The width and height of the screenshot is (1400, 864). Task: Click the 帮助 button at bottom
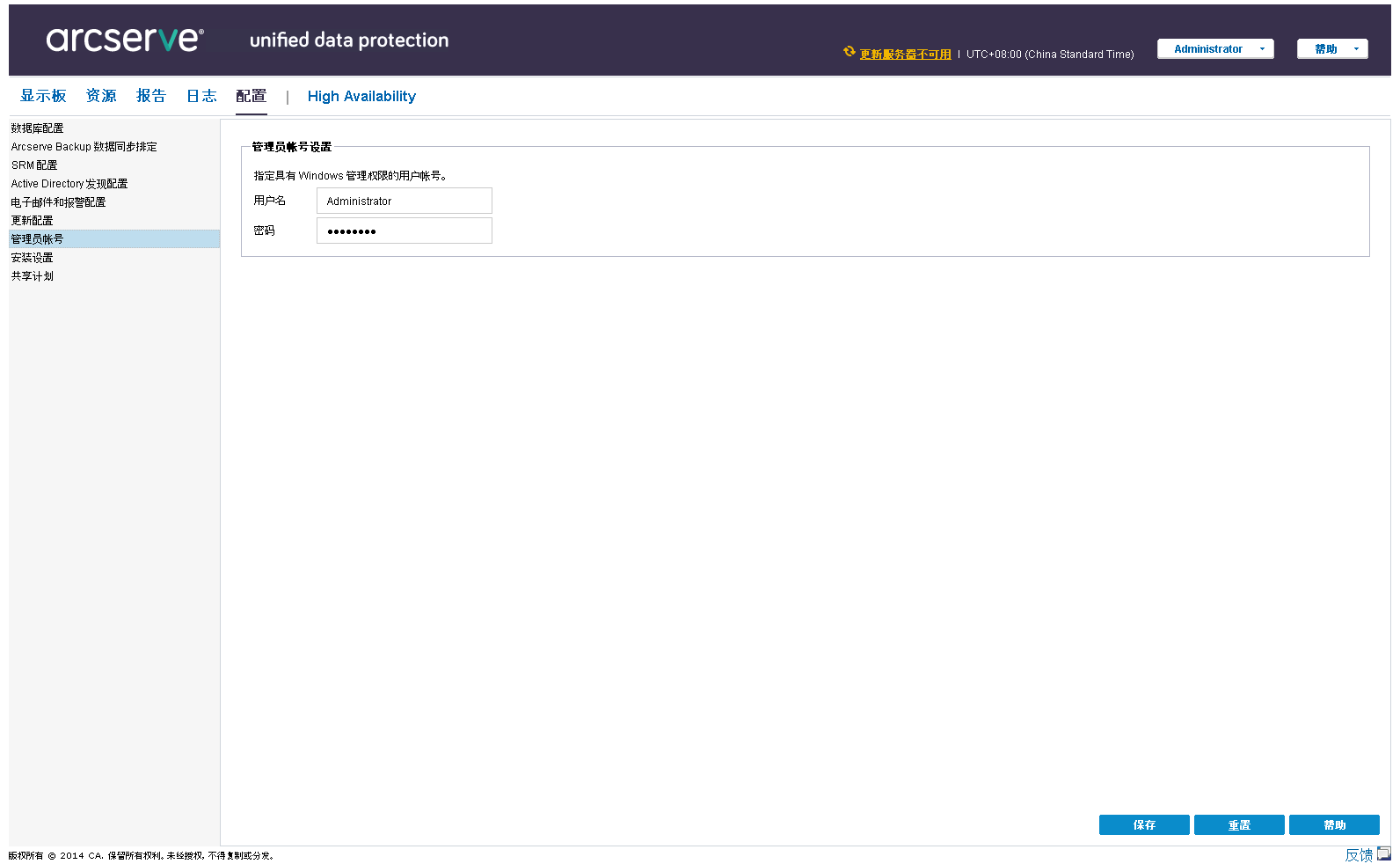[1333, 824]
